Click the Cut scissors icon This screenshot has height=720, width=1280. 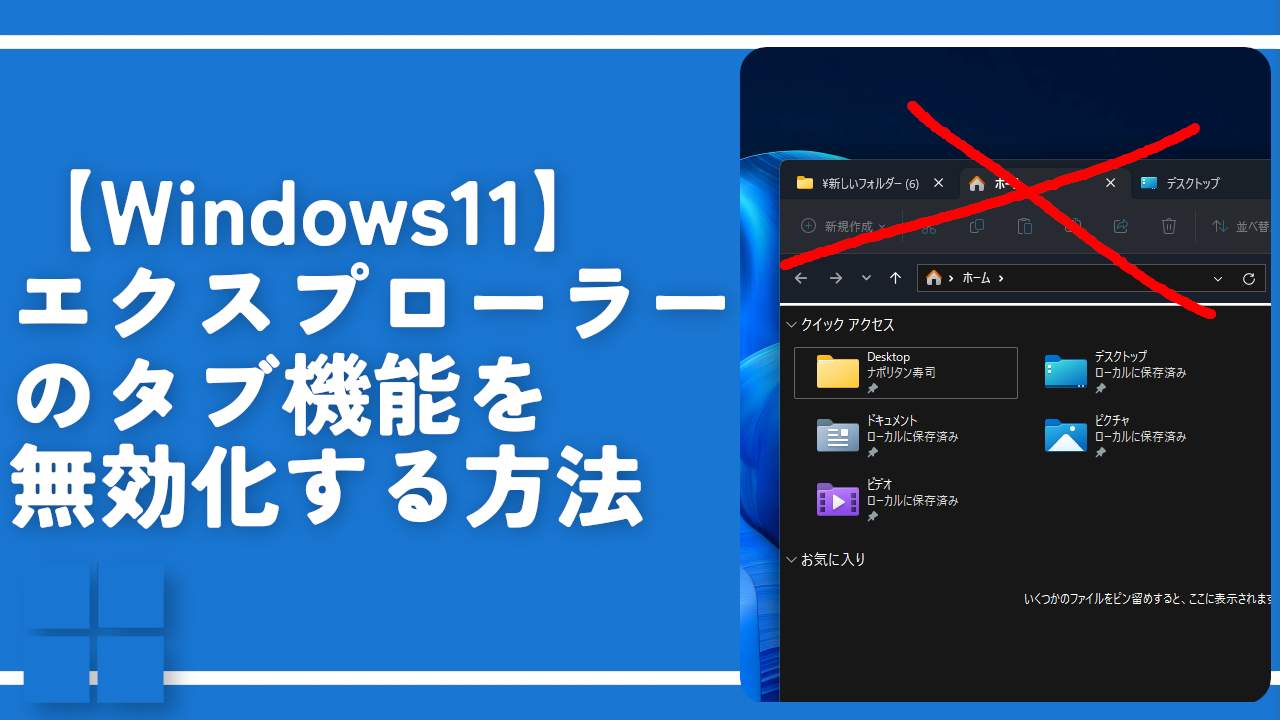pos(929,227)
